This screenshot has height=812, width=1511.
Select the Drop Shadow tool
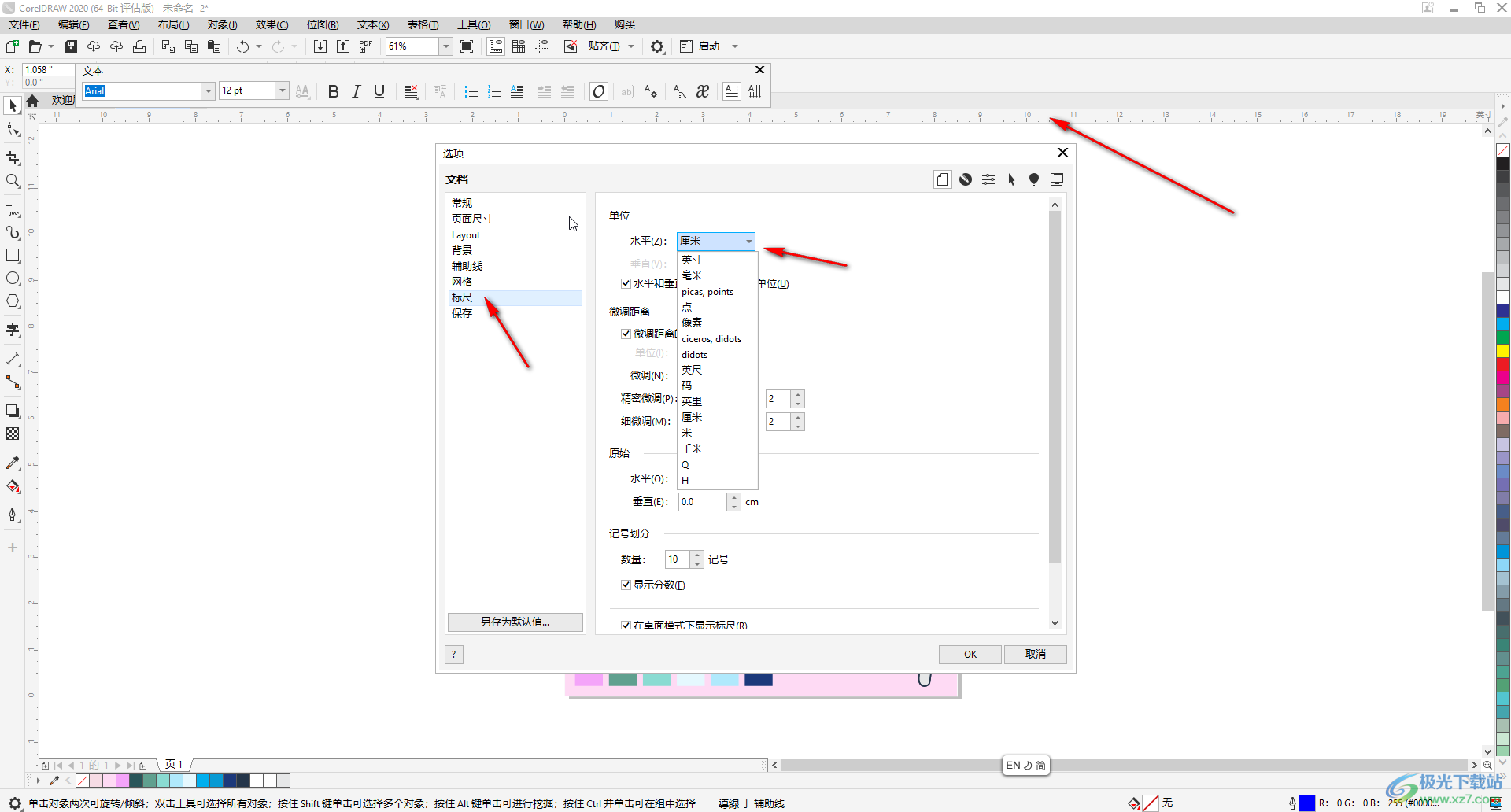click(x=13, y=411)
